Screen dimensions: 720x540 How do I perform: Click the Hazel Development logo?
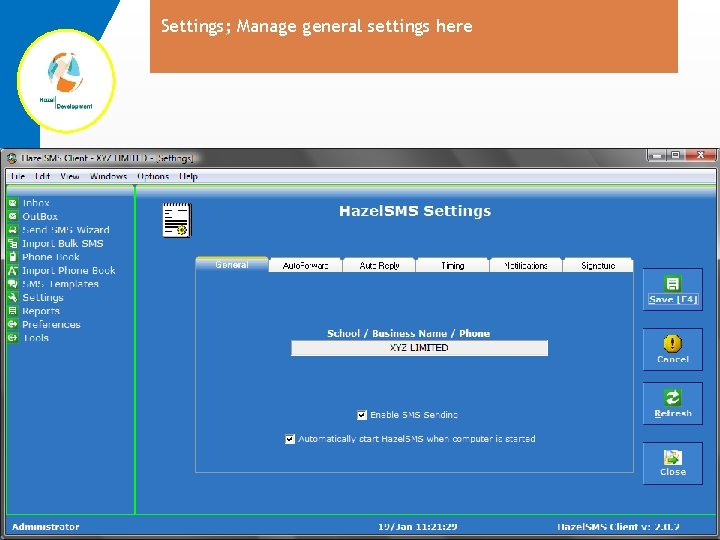(x=67, y=81)
